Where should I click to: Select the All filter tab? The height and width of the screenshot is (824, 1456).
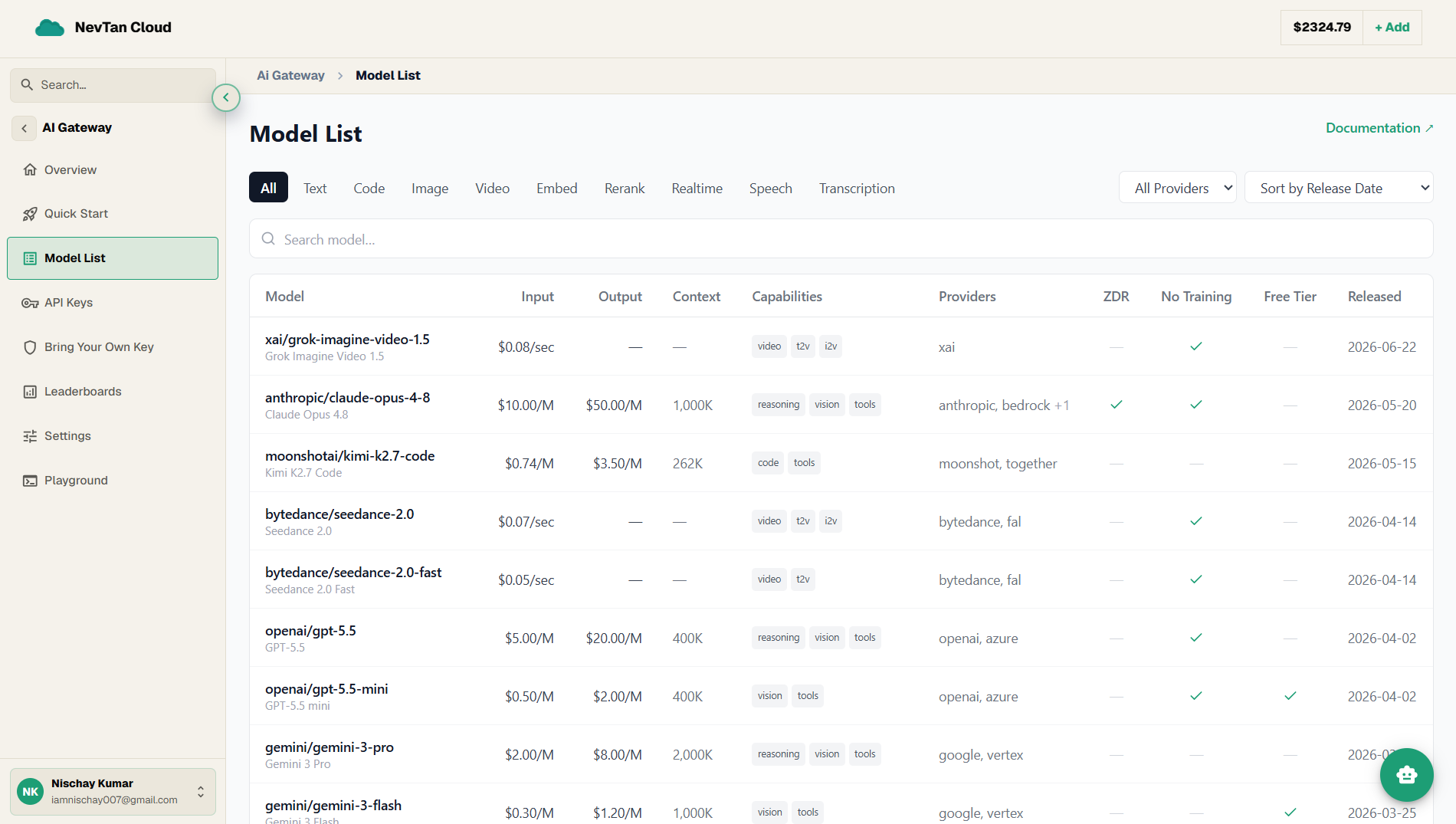(x=268, y=188)
